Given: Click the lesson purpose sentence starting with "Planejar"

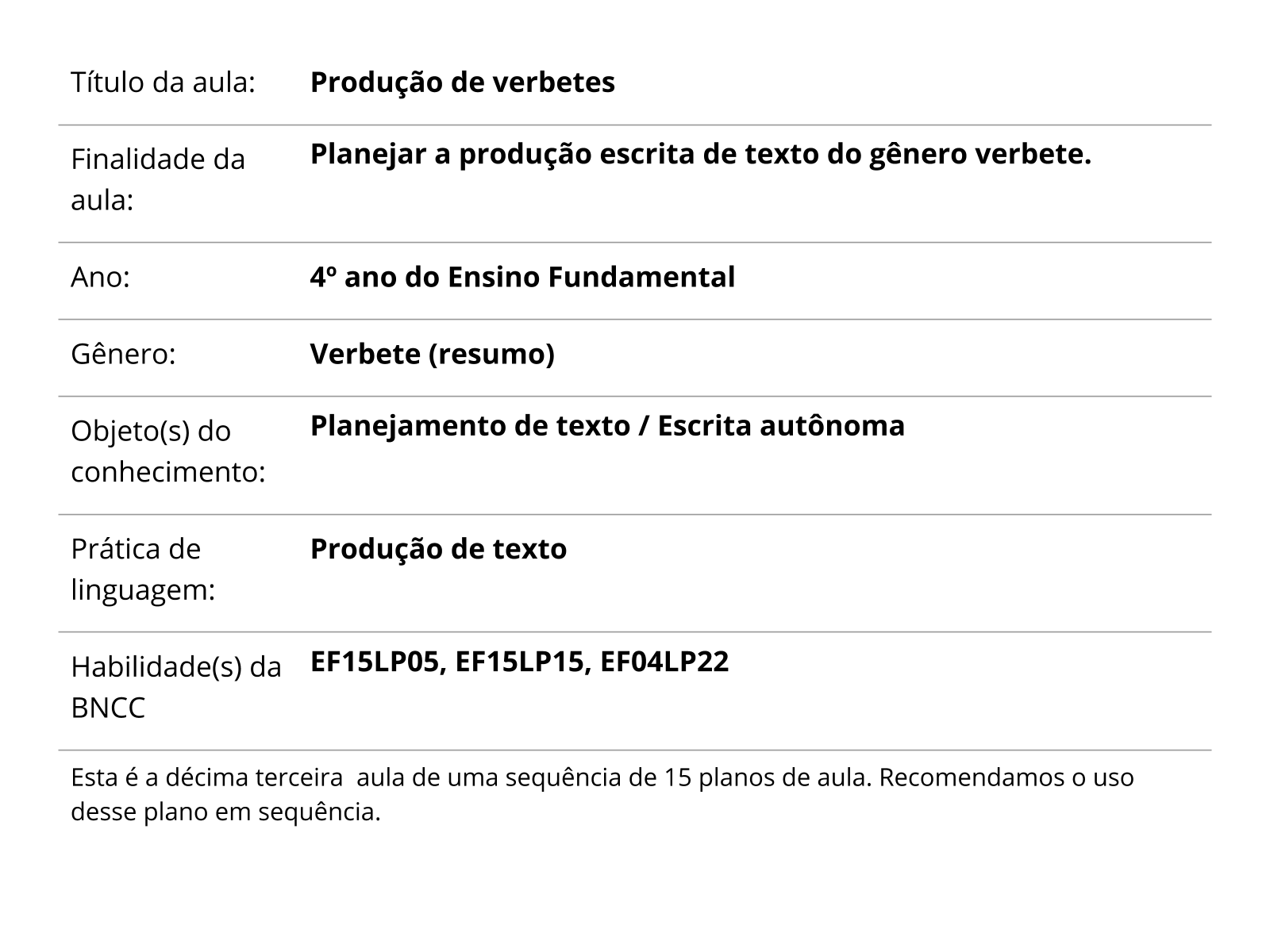Looking at the screenshot, I should pyautogui.click(x=700, y=155).
